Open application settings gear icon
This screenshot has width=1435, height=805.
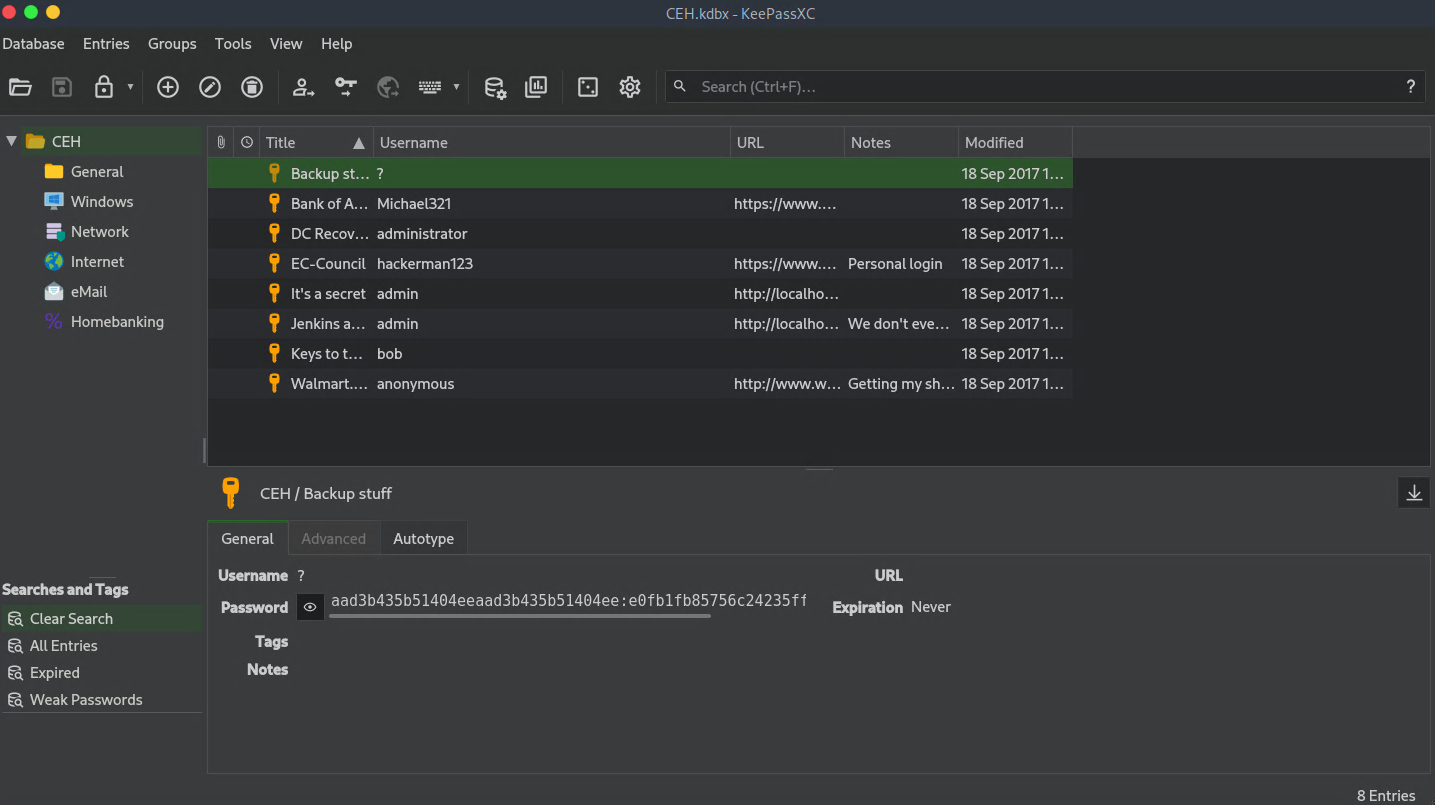point(630,87)
